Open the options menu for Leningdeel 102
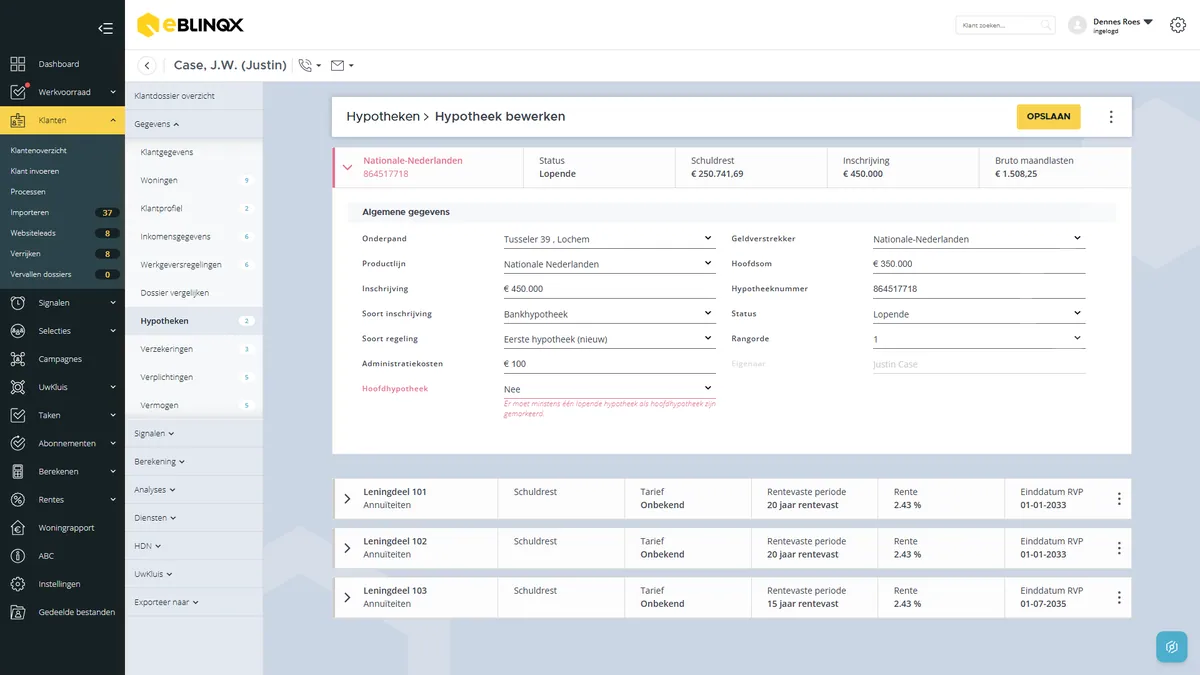 click(x=1119, y=548)
